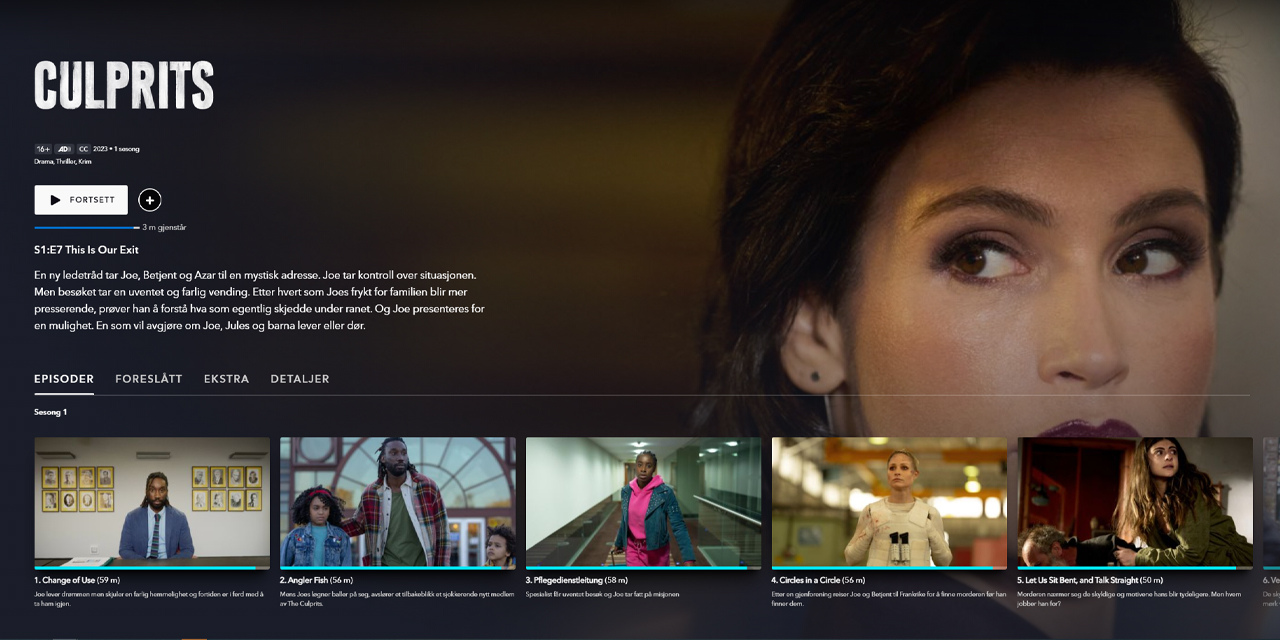Open the Ekstra tab

(x=226, y=379)
